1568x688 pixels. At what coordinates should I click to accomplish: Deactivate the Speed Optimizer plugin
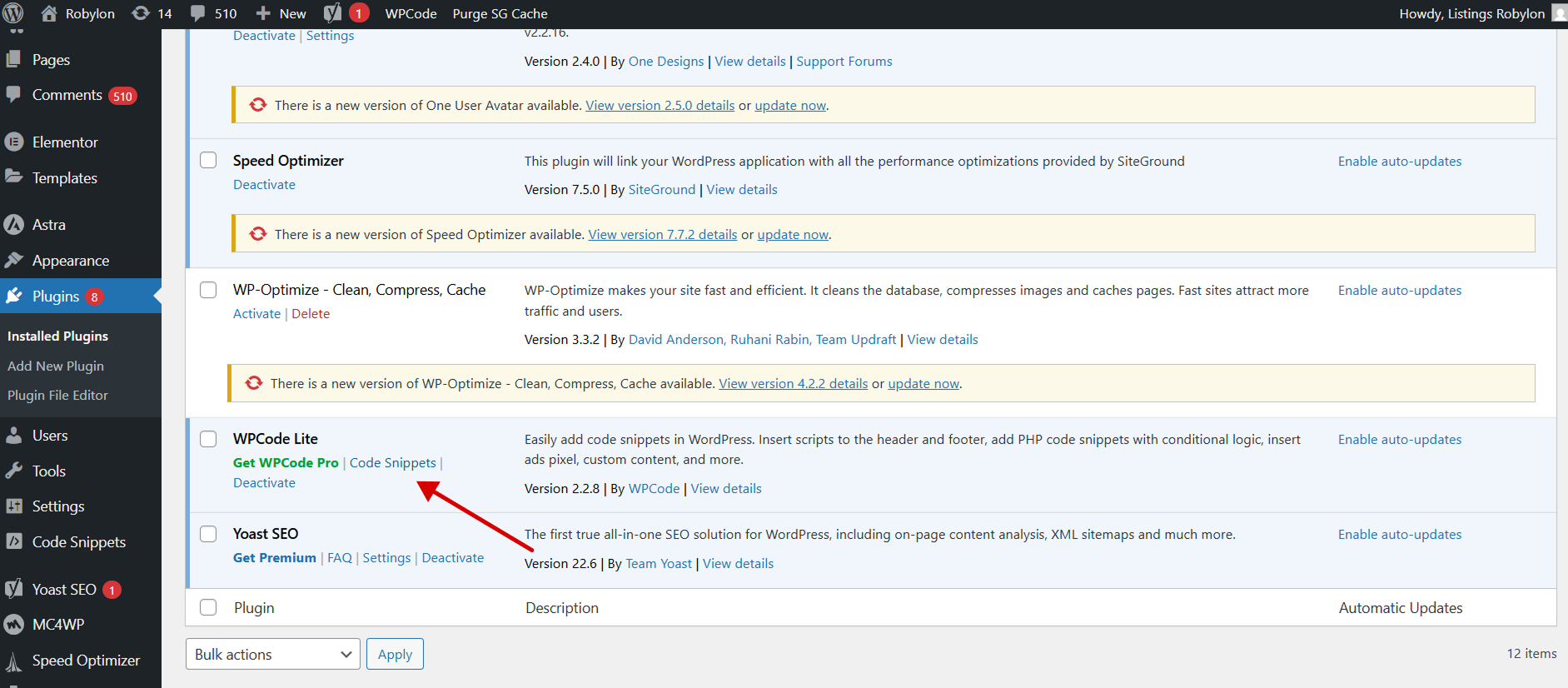point(264,184)
